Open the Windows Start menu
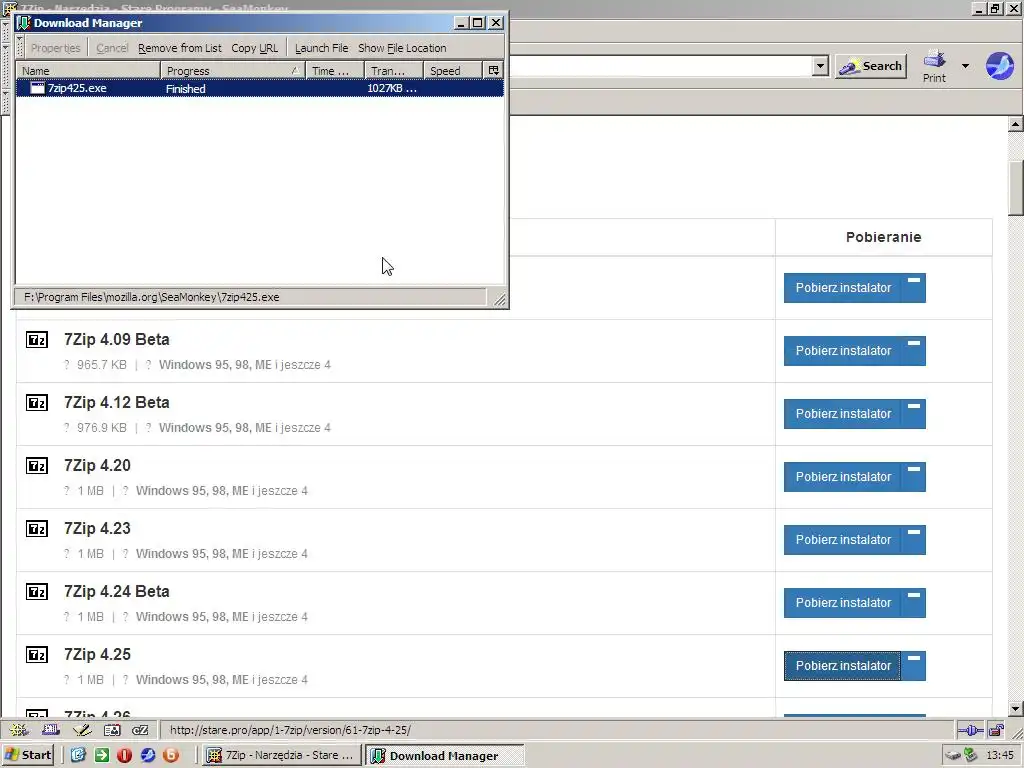Image resolution: width=1024 pixels, height=768 pixels. tap(28, 755)
